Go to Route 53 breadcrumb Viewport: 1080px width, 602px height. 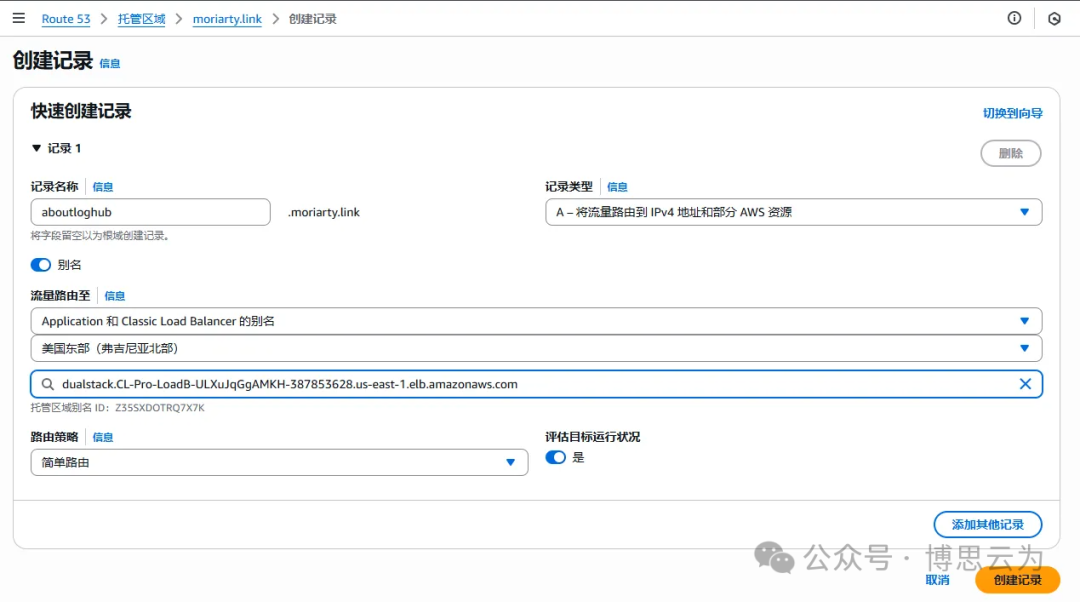click(66, 19)
